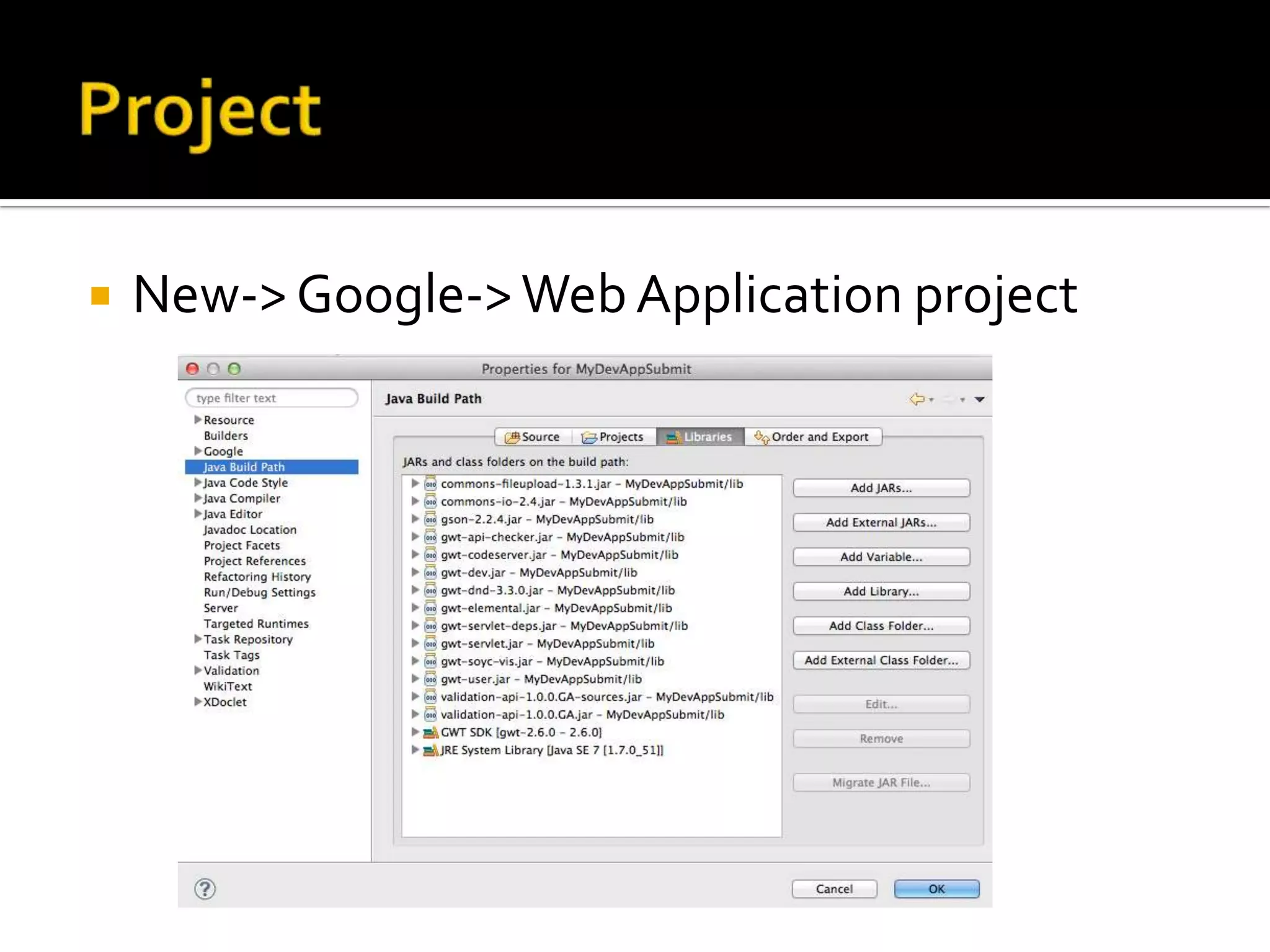Expand the Validation tree node

point(198,670)
